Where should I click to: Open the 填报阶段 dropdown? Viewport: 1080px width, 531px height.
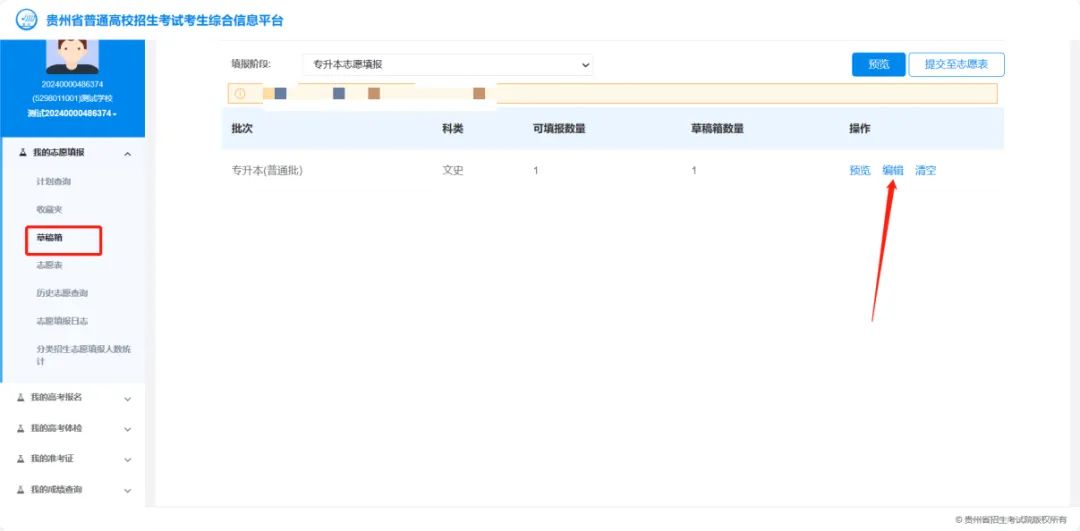pos(447,65)
